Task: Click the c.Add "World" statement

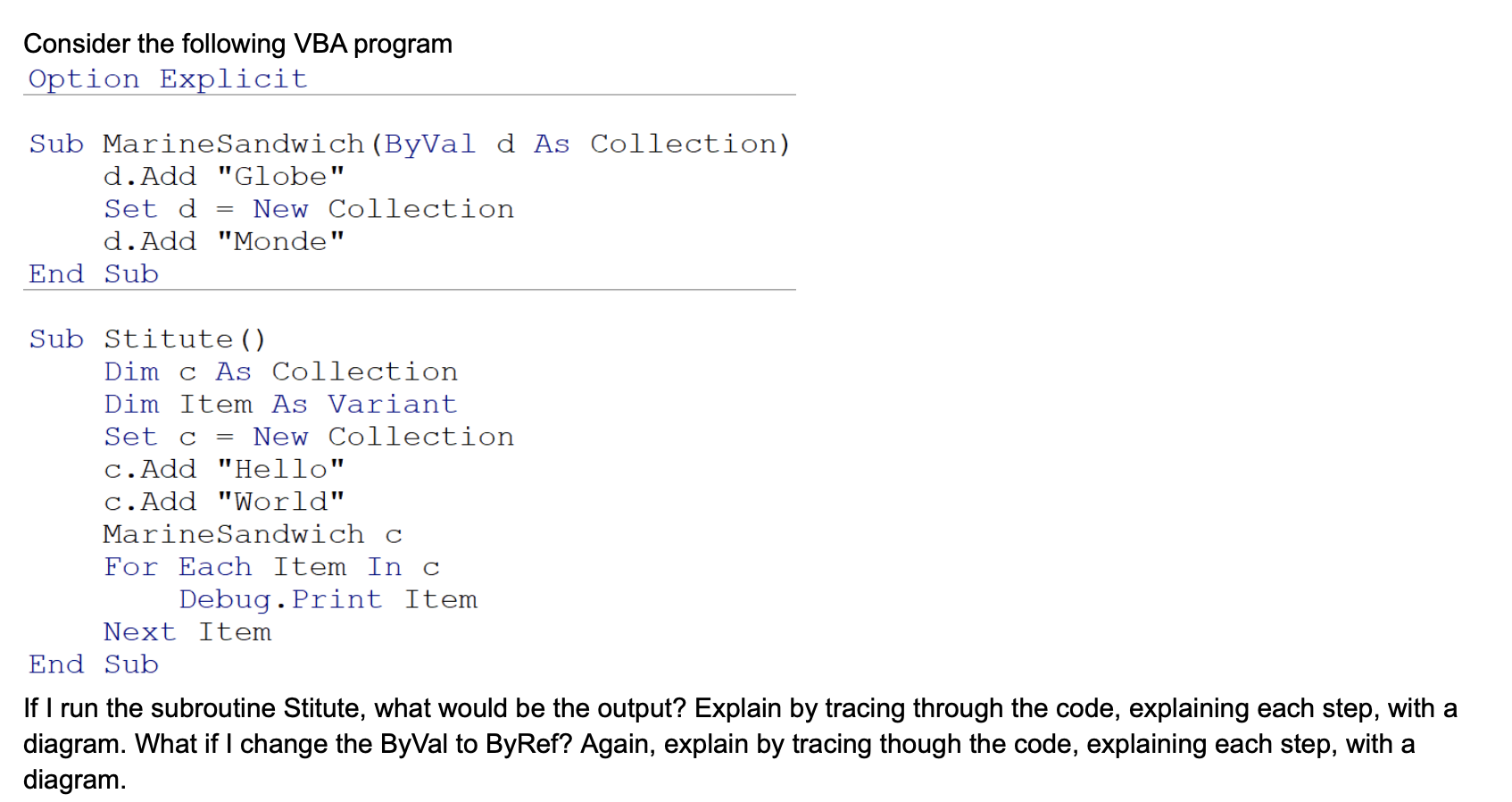Action: click(224, 502)
